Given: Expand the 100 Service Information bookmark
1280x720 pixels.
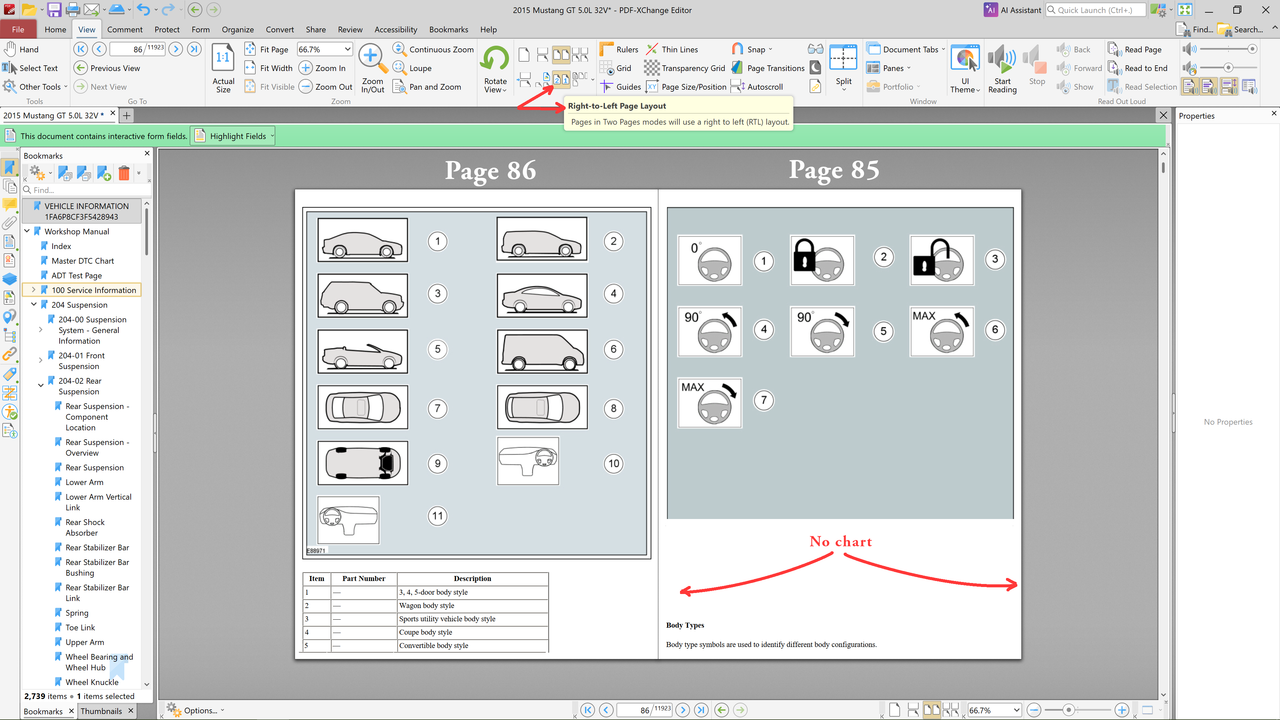Looking at the screenshot, I should coord(33,290).
